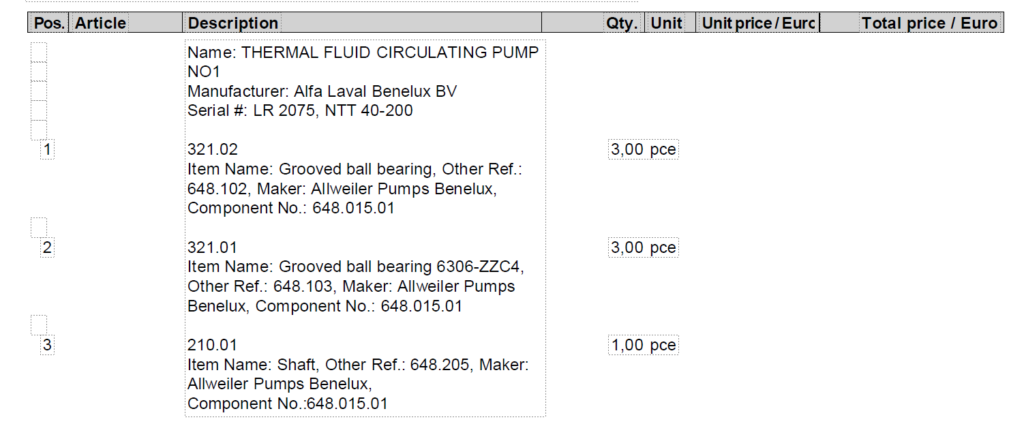This screenshot has width=1024, height=439.
Task: Select position number 2 field
Action: coord(46,248)
